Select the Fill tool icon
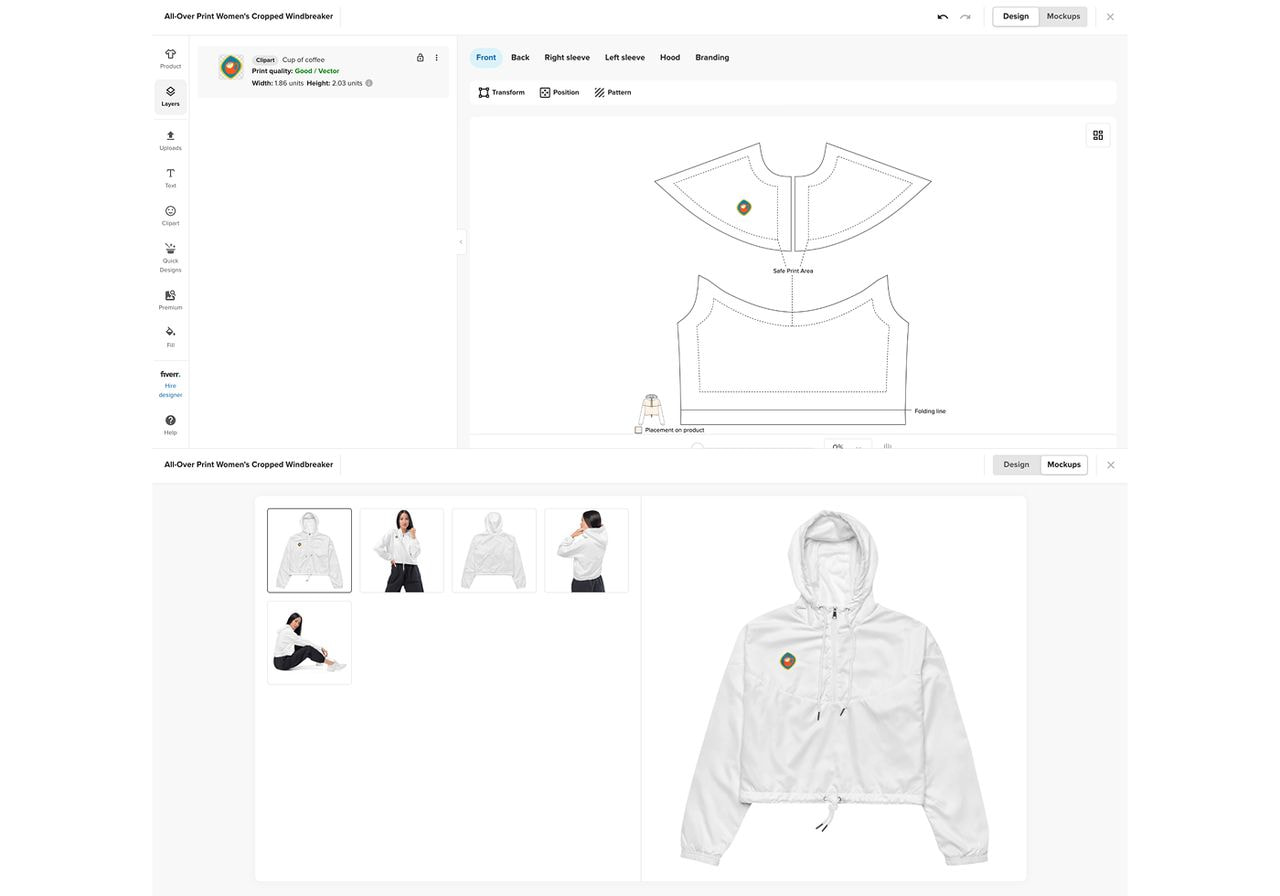The image size is (1280, 896). pyautogui.click(x=170, y=337)
